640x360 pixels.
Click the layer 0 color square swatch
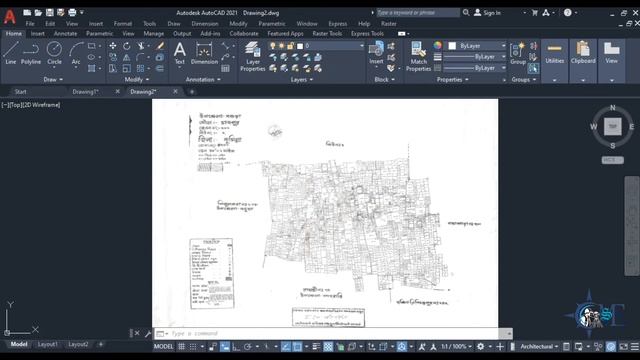click(x=300, y=46)
